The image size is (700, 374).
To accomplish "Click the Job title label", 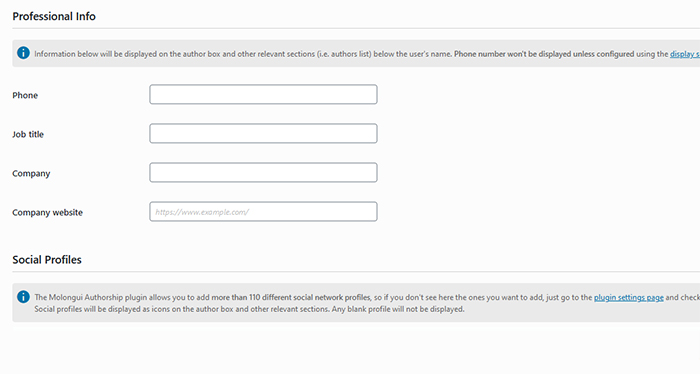I will coord(28,134).
